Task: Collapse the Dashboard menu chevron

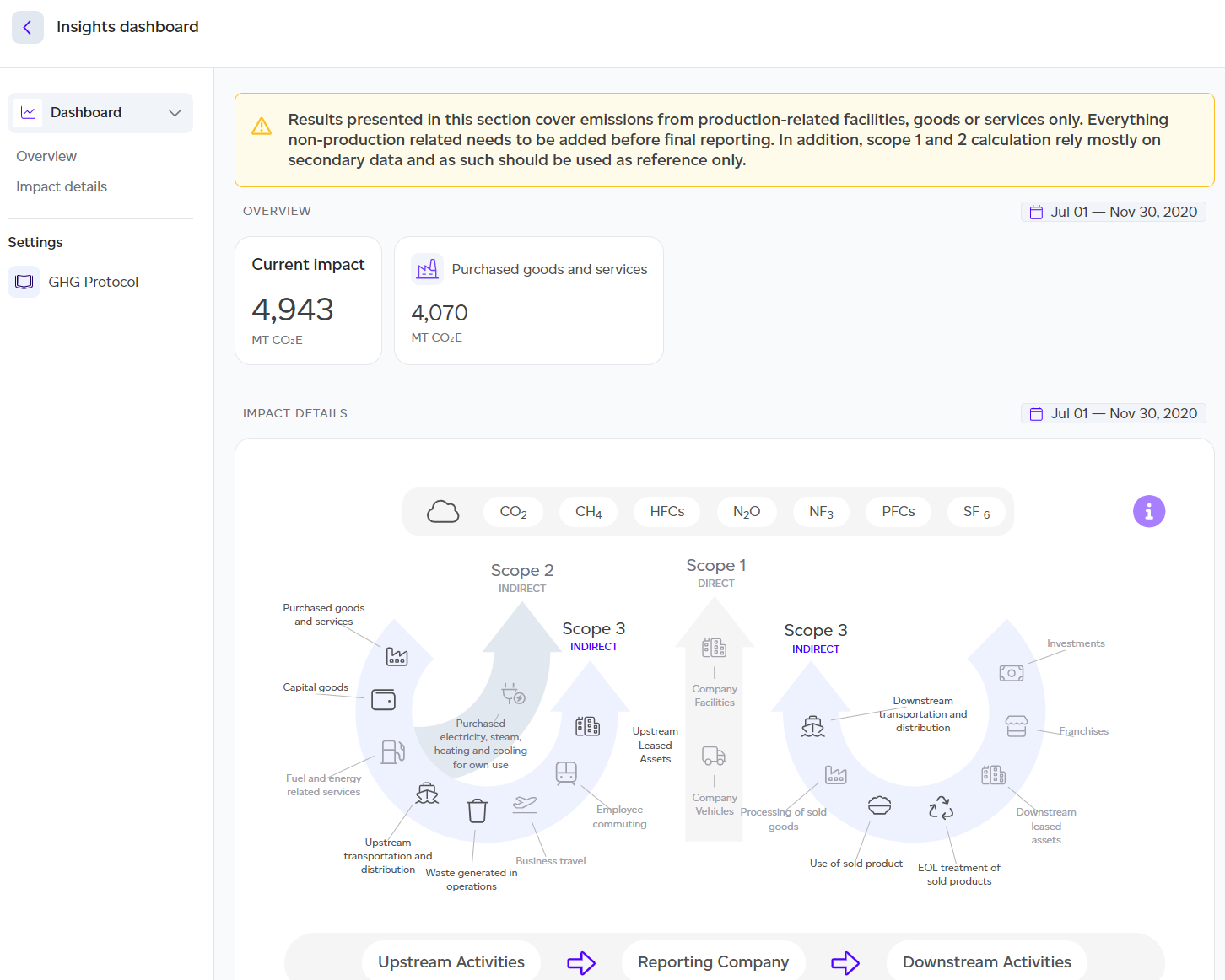Action: pos(175,113)
